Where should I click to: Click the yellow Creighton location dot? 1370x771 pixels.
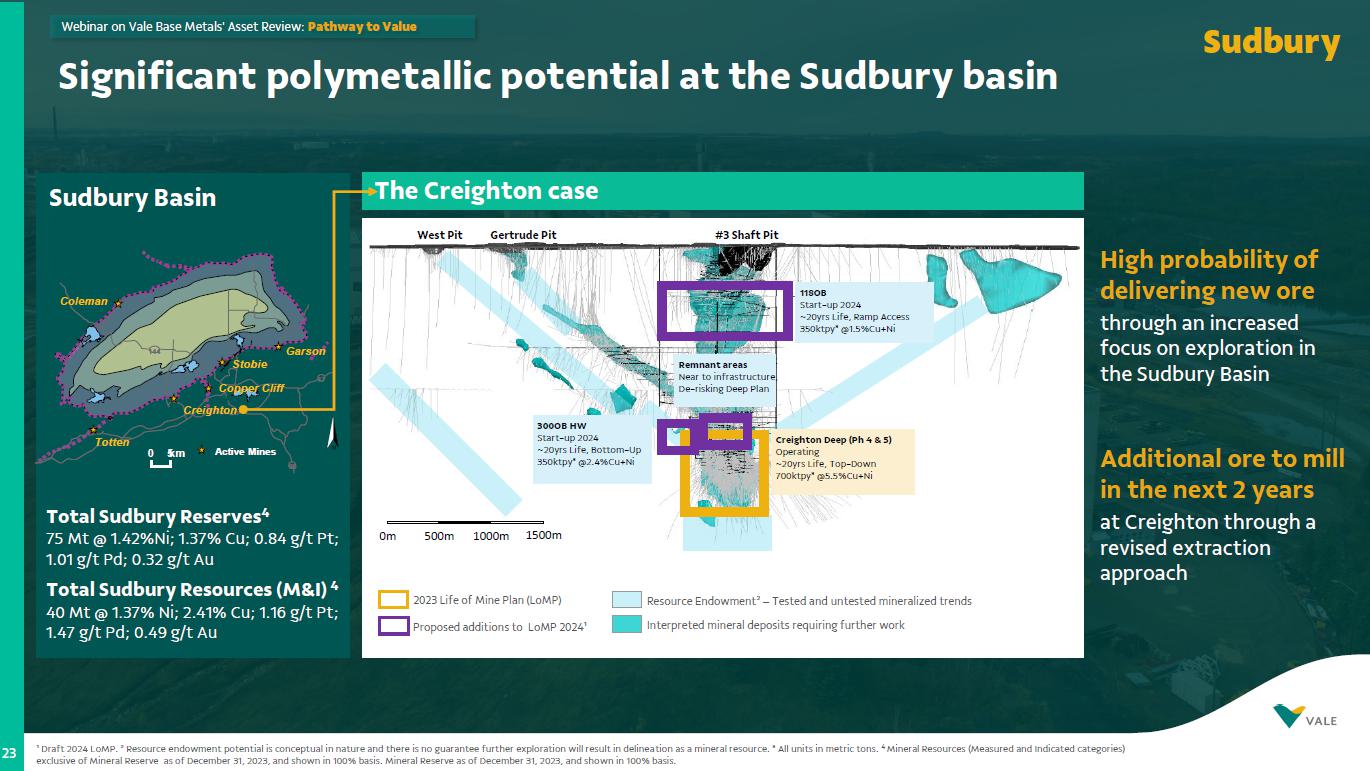tap(243, 409)
